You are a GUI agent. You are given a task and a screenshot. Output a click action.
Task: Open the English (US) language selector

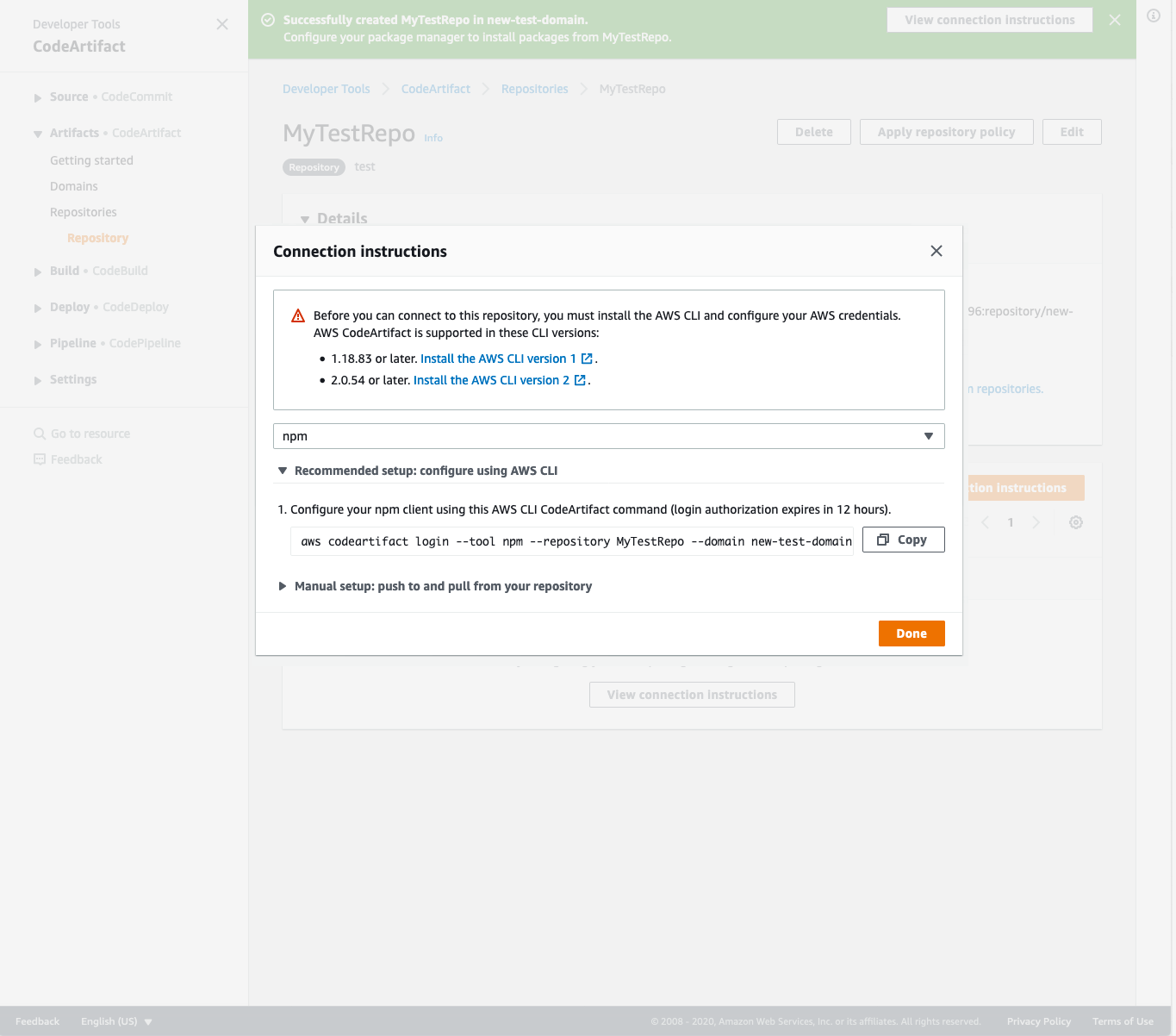(x=116, y=1021)
